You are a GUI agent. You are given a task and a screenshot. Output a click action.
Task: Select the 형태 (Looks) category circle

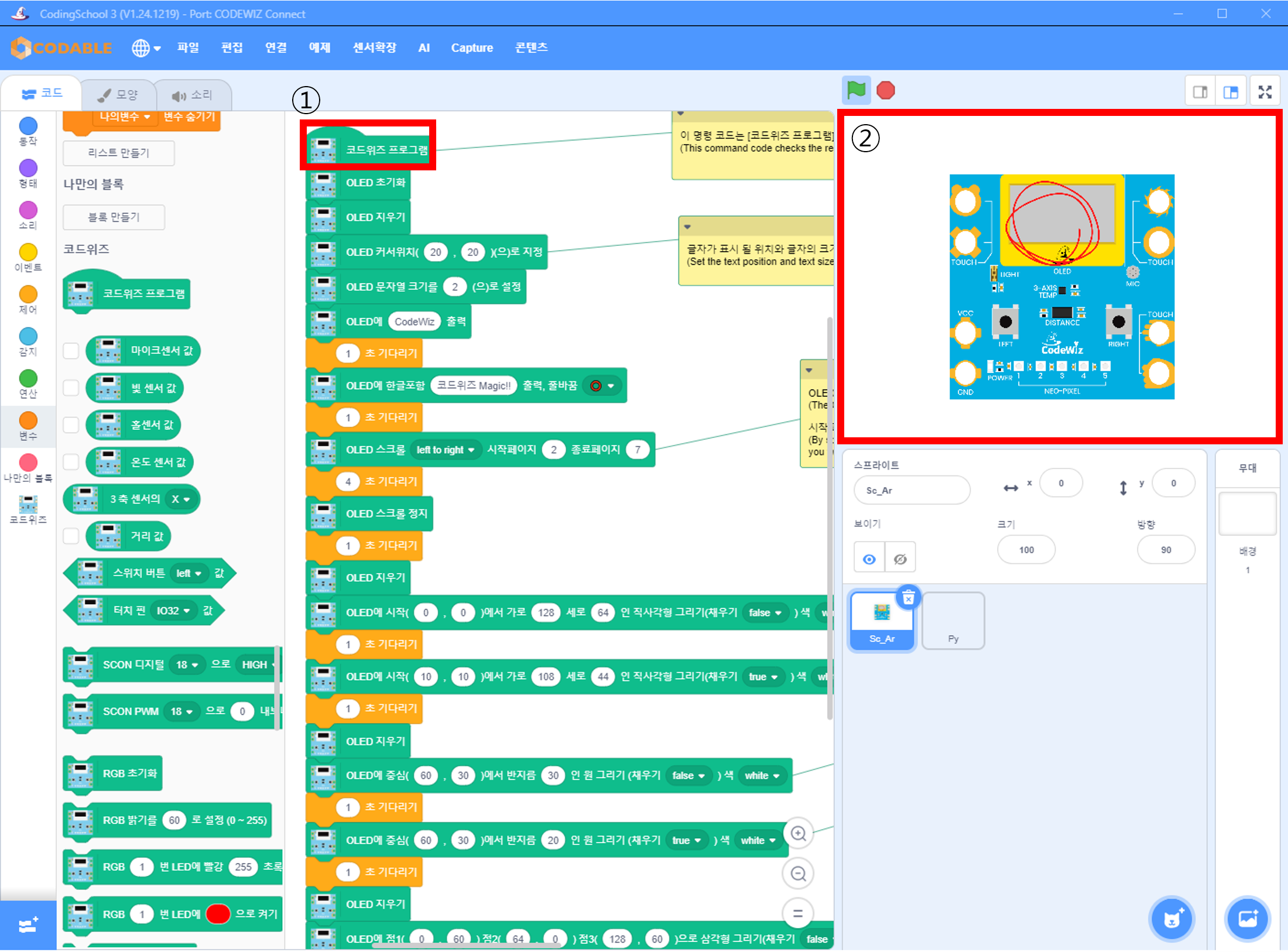[x=28, y=168]
